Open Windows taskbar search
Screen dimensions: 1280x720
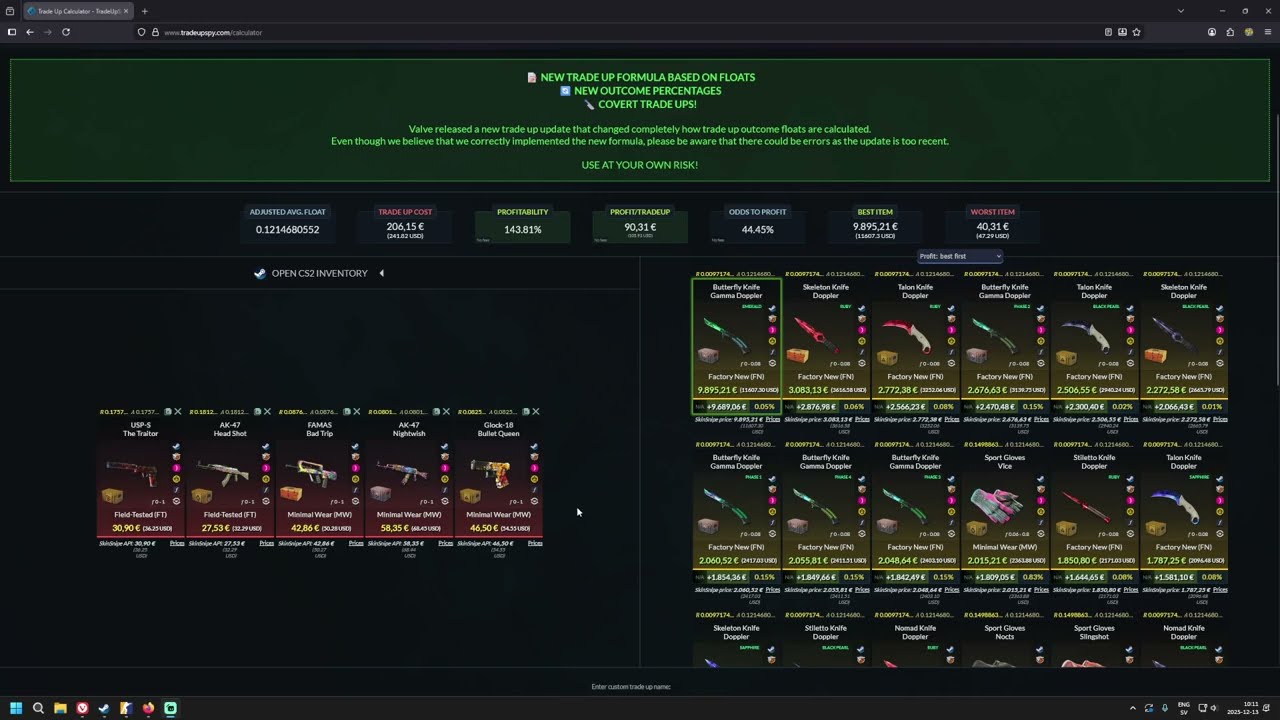coord(38,708)
